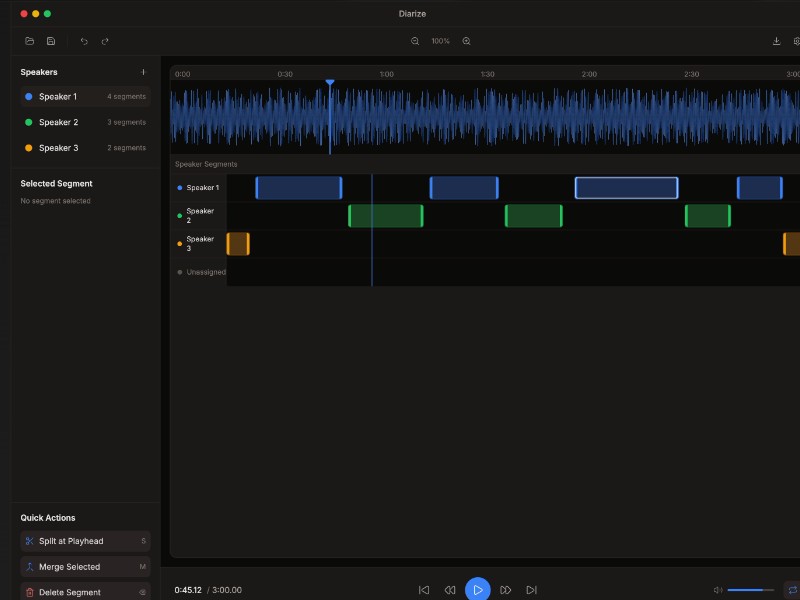Save the project with the save icon
This screenshot has width=800, height=600.
click(52, 41)
